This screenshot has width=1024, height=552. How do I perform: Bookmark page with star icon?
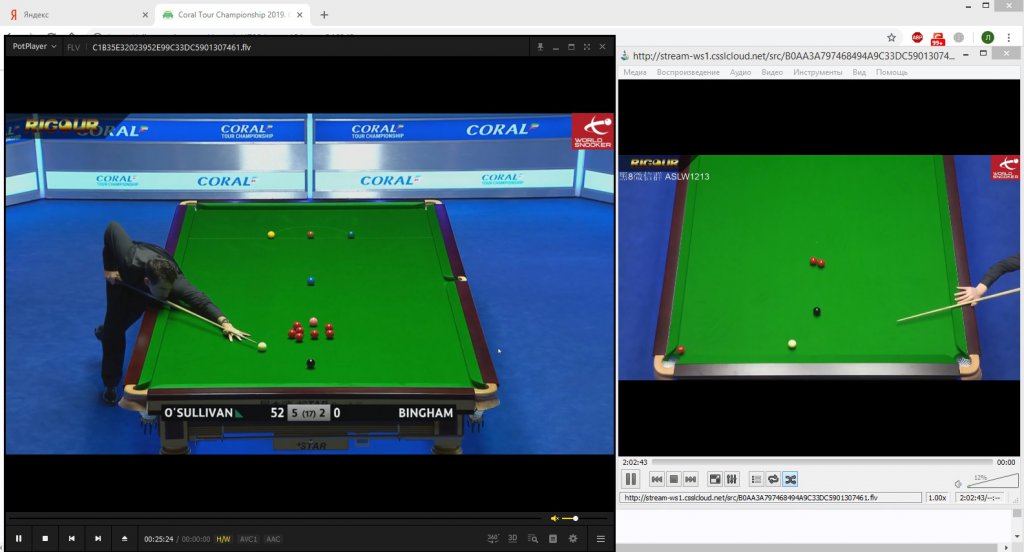coord(891,37)
